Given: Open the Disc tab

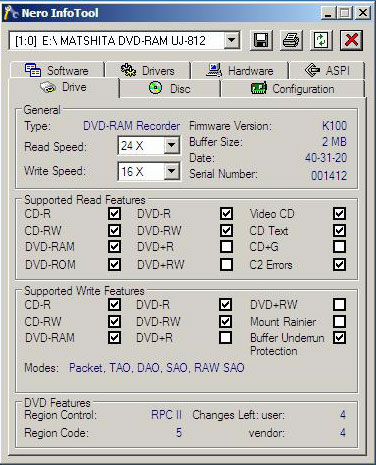Looking at the screenshot, I should click(170, 89).
